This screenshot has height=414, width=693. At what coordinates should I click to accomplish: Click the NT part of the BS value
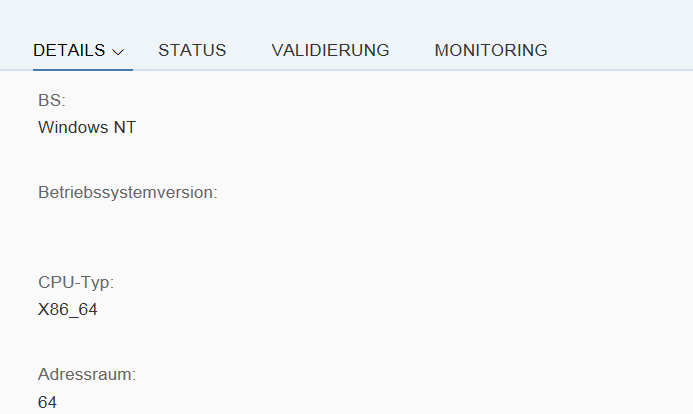click(125, 127)
